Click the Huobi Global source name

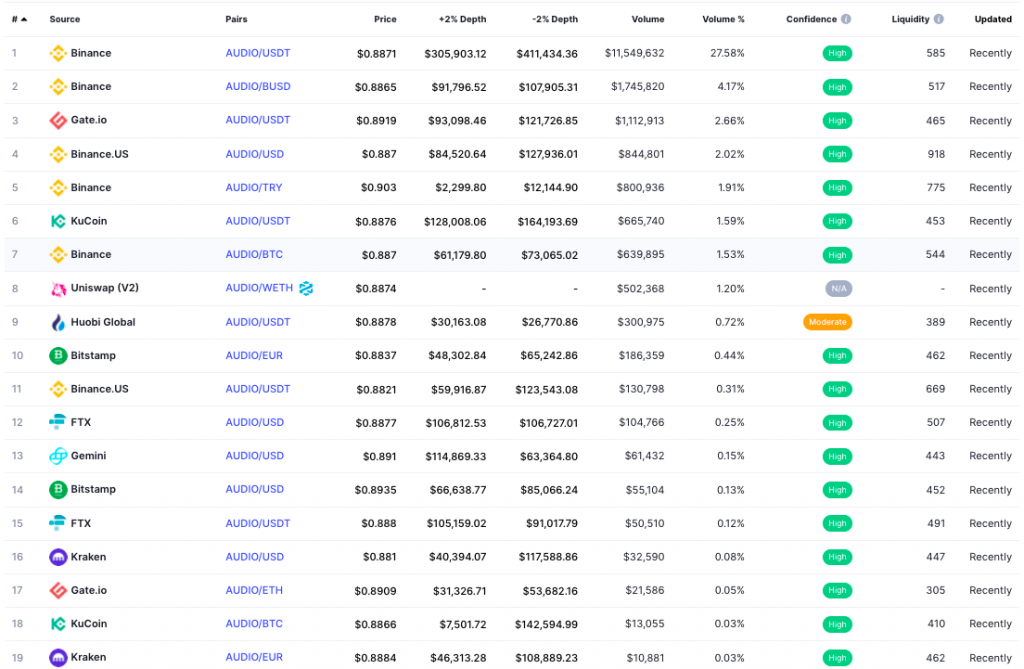[103, 322]
